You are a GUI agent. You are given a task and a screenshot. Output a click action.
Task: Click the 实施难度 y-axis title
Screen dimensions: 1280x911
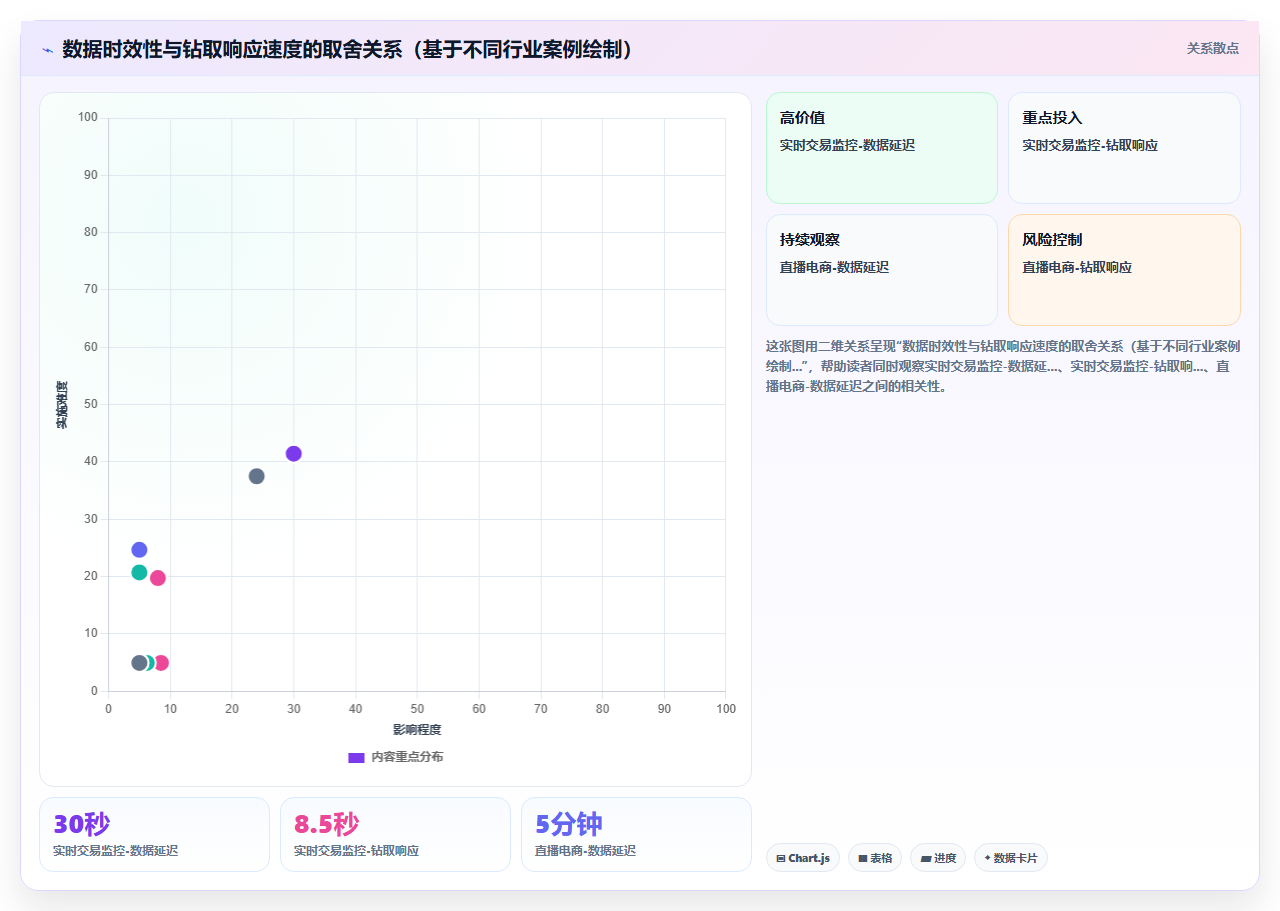(x=62, y=404)
